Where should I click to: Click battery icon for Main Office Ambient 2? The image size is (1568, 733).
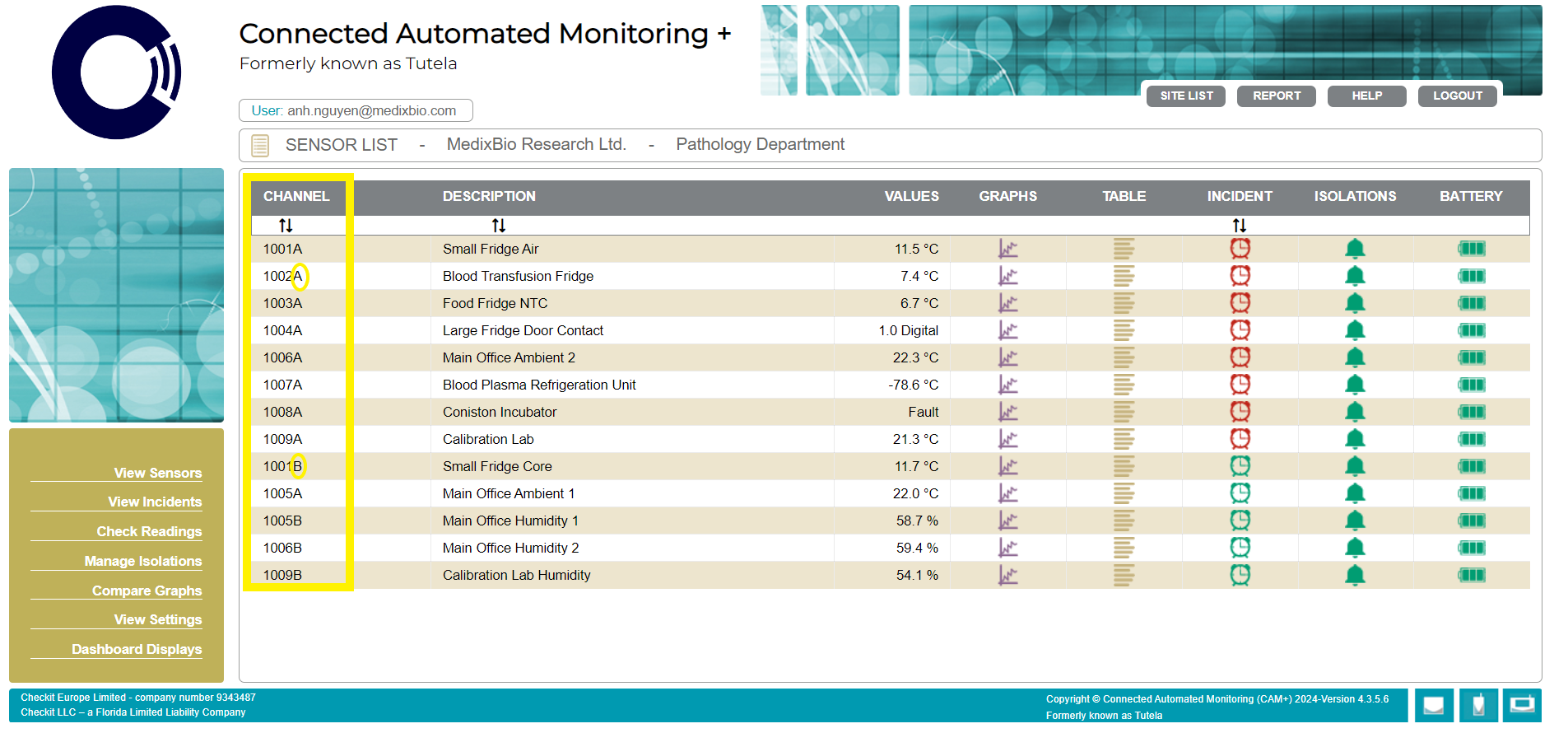click(x=1471, y=357)
